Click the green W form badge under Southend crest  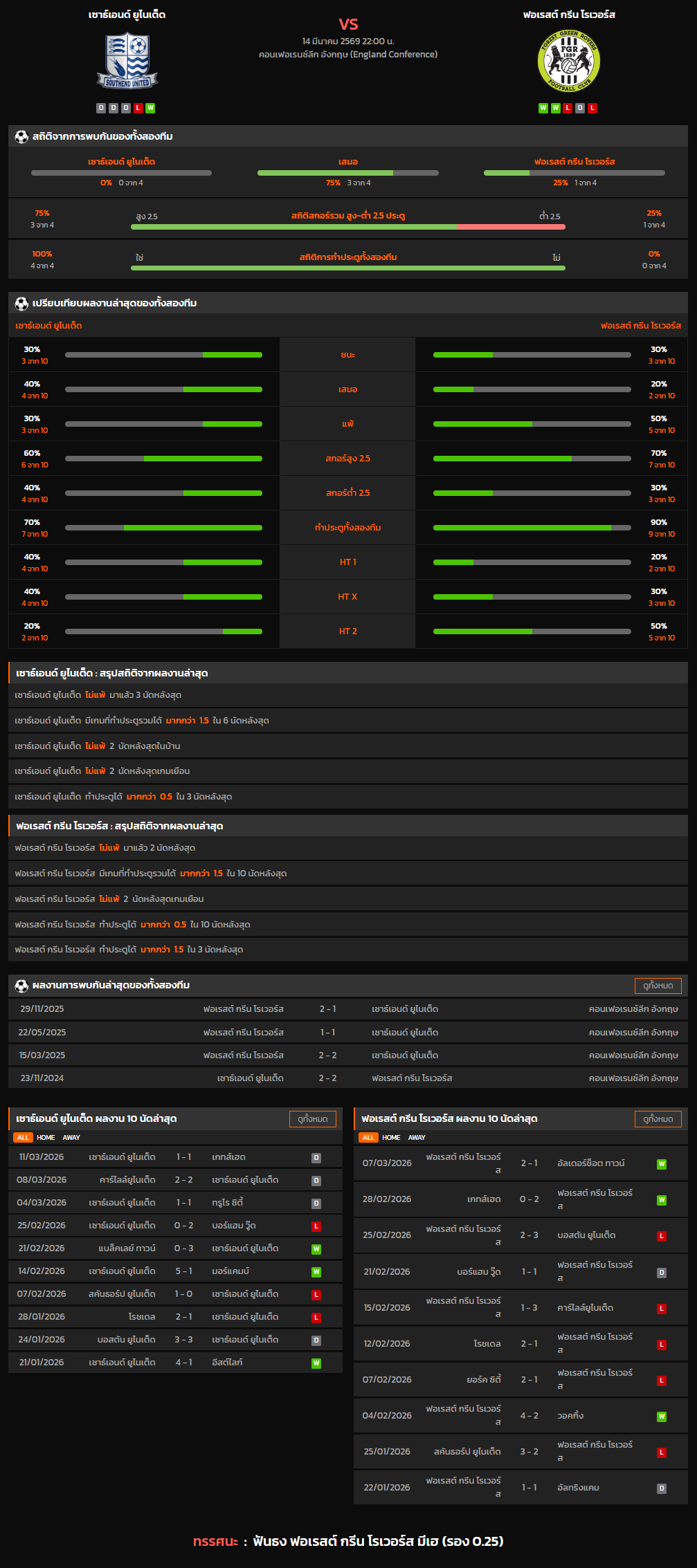(x=150, y=108)
